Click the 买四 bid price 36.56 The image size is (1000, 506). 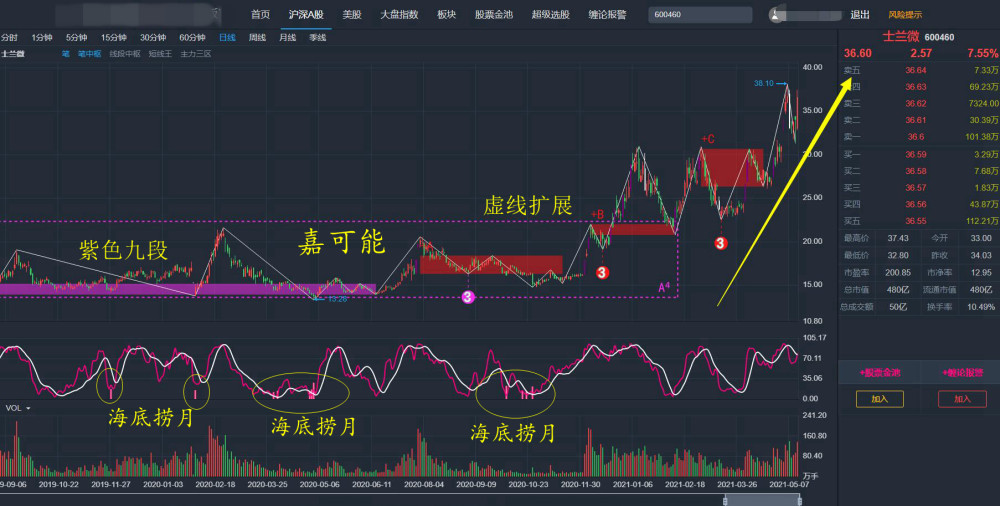pos(916,204)
